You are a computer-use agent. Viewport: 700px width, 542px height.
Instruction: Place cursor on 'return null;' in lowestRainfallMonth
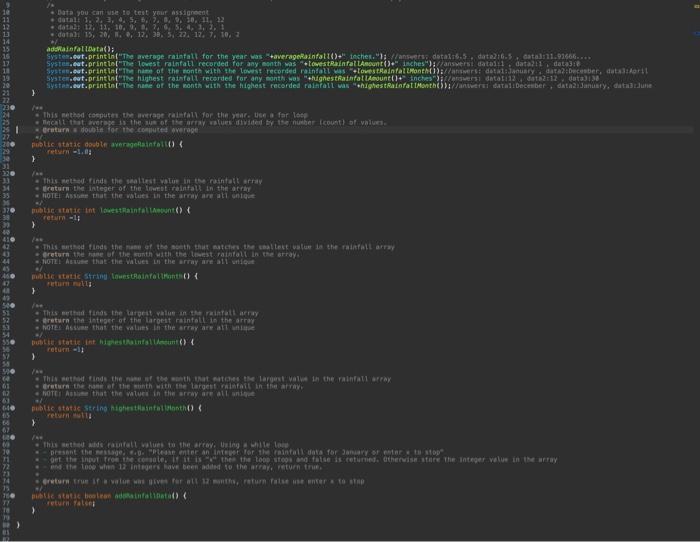pos(69,284)
